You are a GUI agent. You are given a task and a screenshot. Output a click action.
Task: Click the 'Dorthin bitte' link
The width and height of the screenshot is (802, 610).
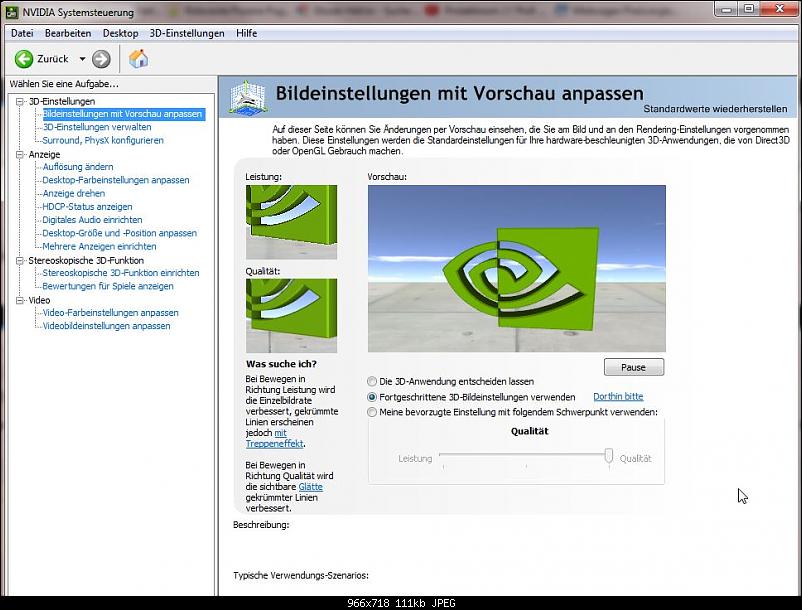617,397
